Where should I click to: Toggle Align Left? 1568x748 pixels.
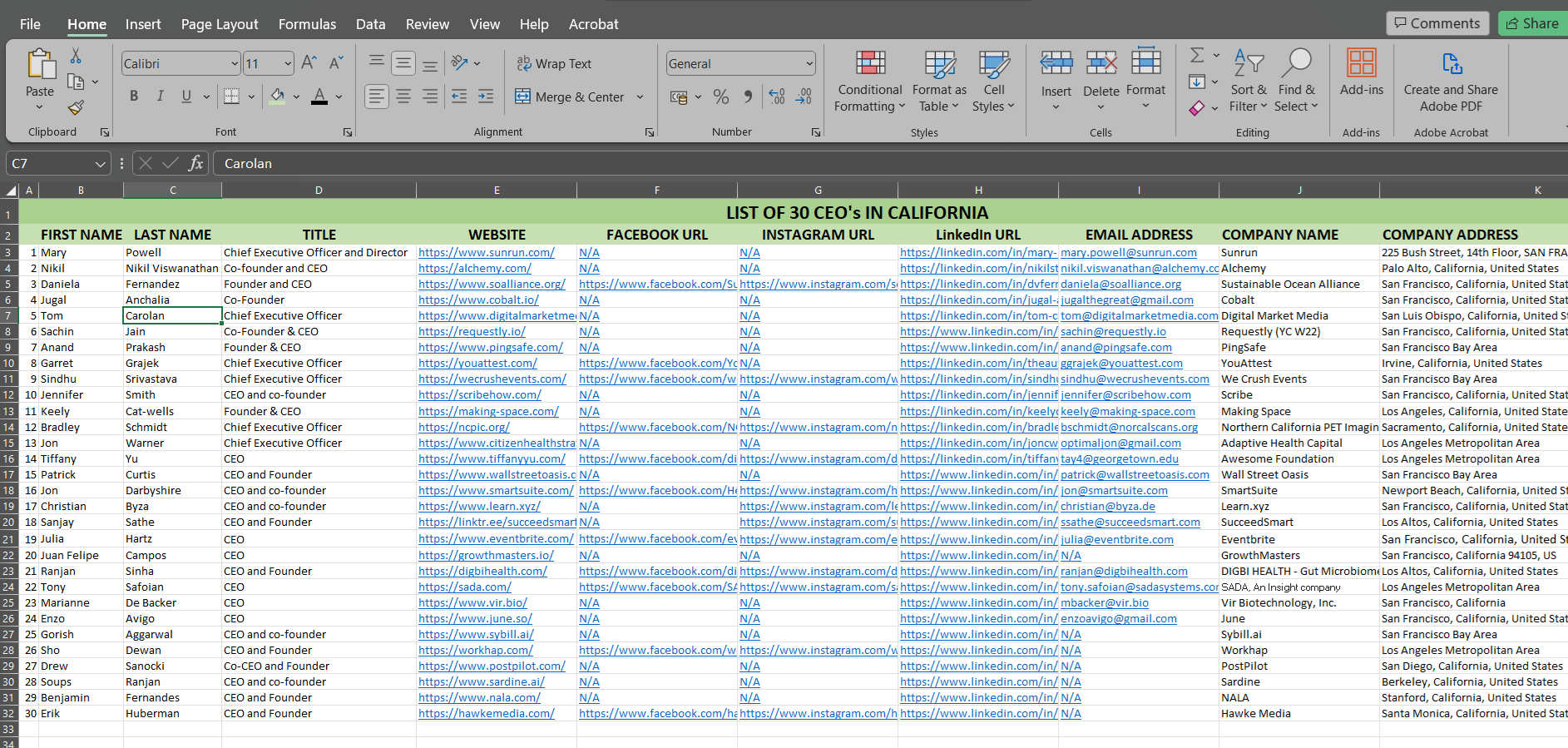[x=377, y=97]
